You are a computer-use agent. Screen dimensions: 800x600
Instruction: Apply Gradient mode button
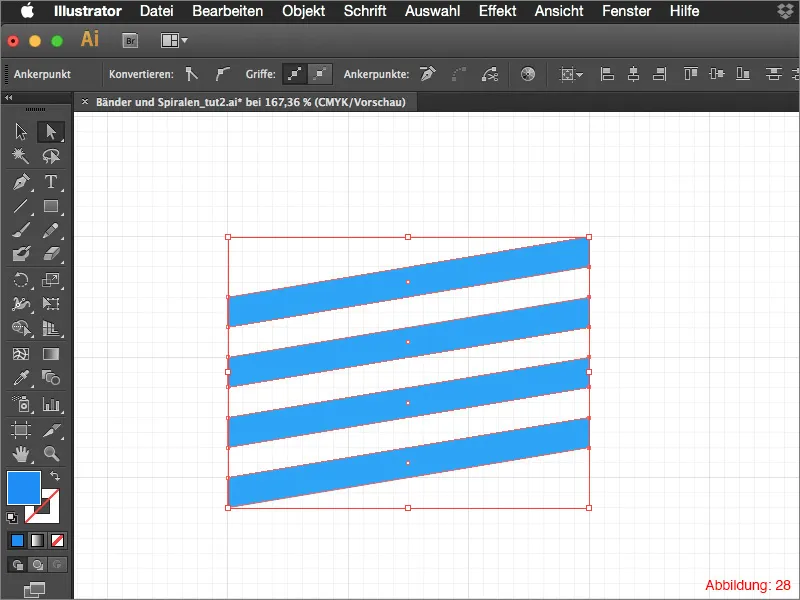(37, 540)
